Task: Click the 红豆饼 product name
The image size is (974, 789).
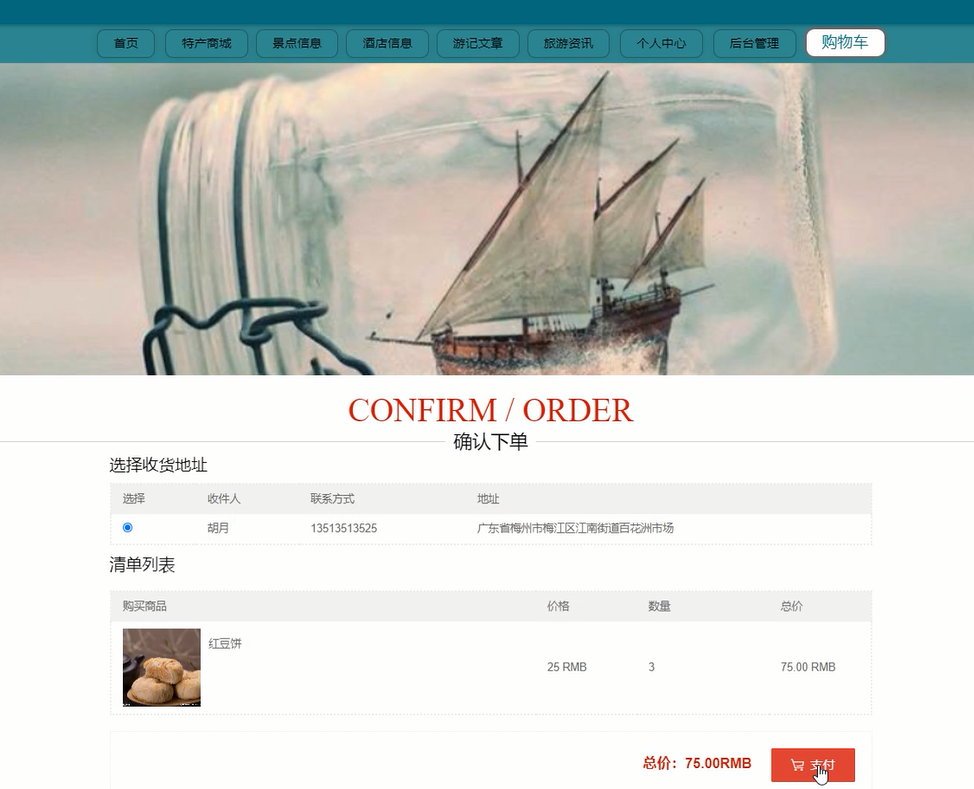Action: (x=225, y=644)
